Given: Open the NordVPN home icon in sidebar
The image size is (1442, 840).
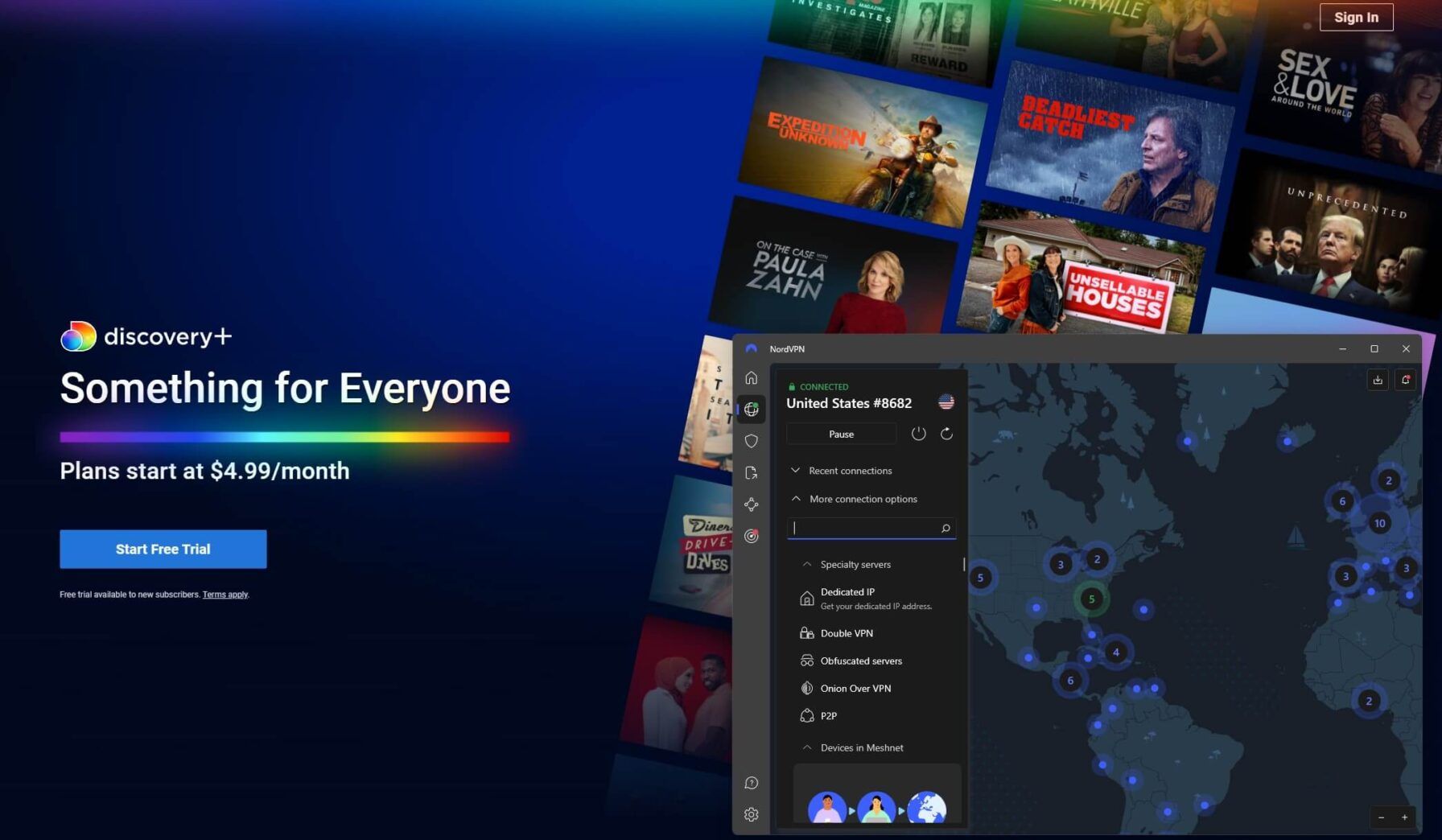Looking at the screenshot, I should pyautogui.click(x=751, y=378).
